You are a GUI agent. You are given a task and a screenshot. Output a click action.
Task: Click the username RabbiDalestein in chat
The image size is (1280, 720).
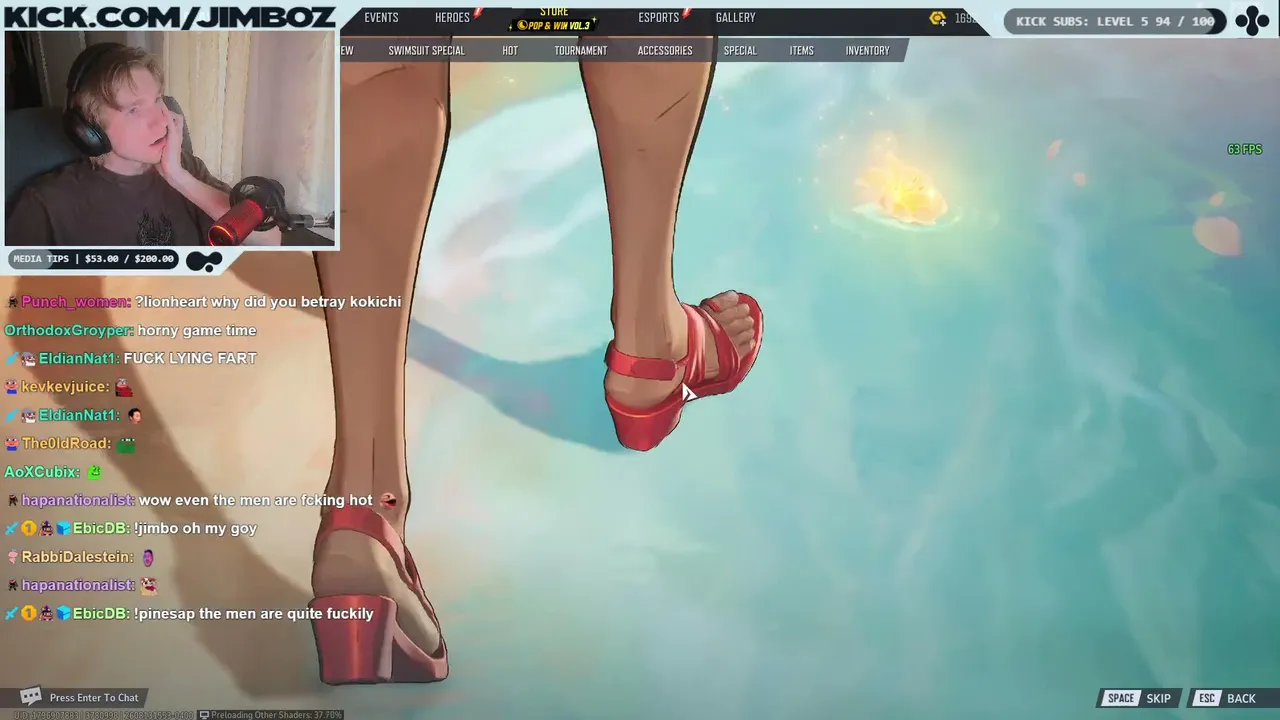[77, 557]
